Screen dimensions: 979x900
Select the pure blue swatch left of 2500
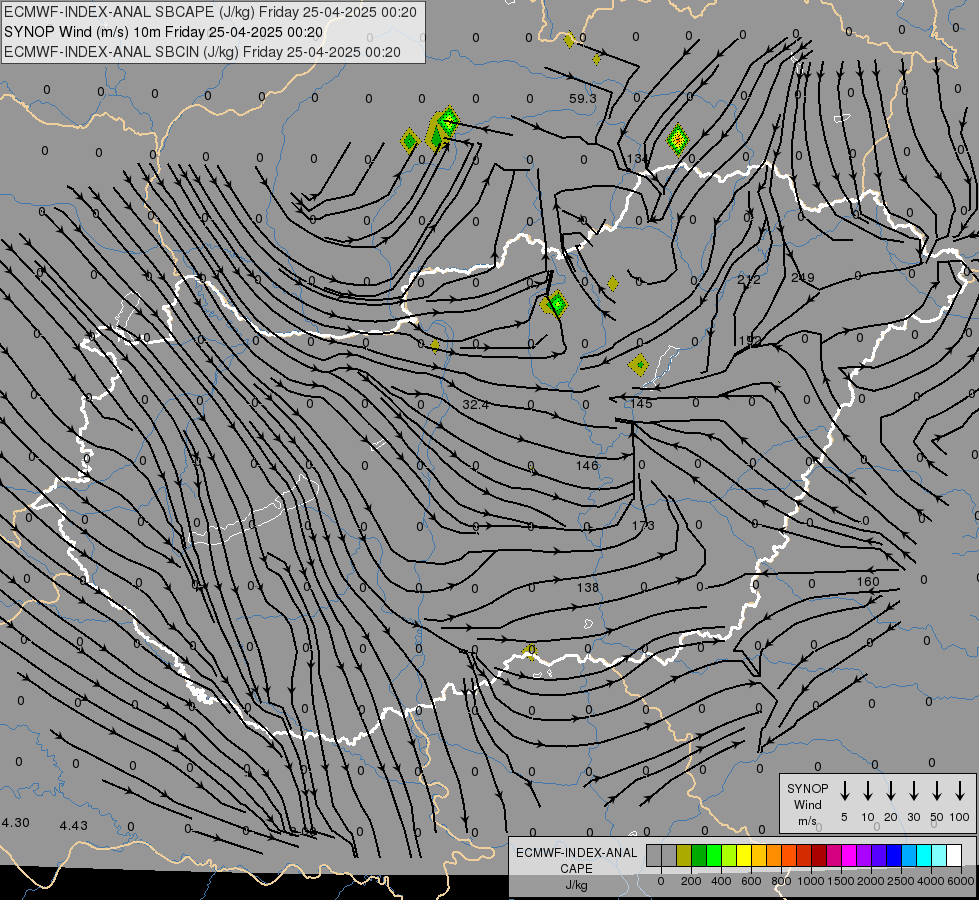(x=894, y=855)
